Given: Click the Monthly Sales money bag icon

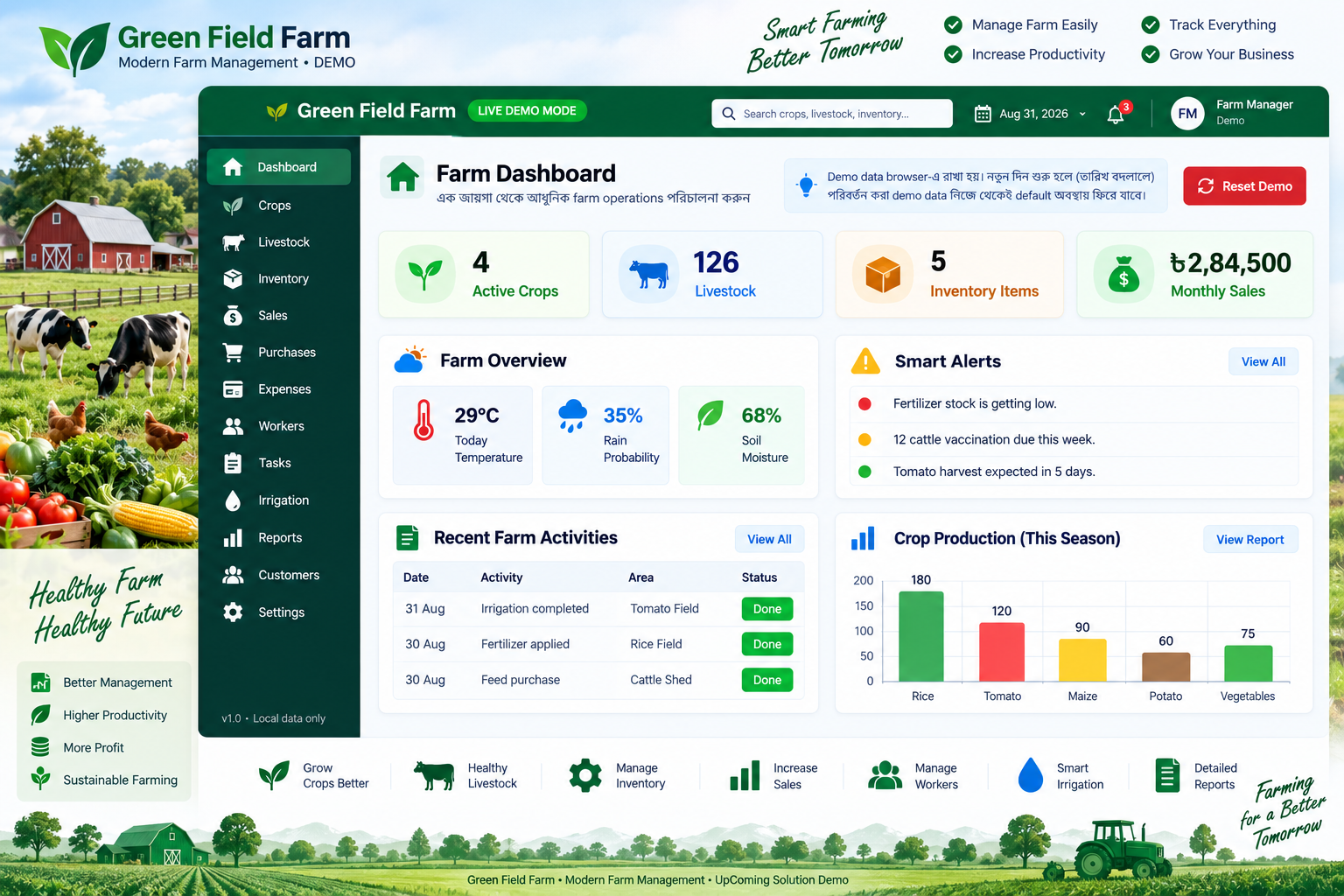Looking at the screenshot, I should click(x=1123, y=275).
